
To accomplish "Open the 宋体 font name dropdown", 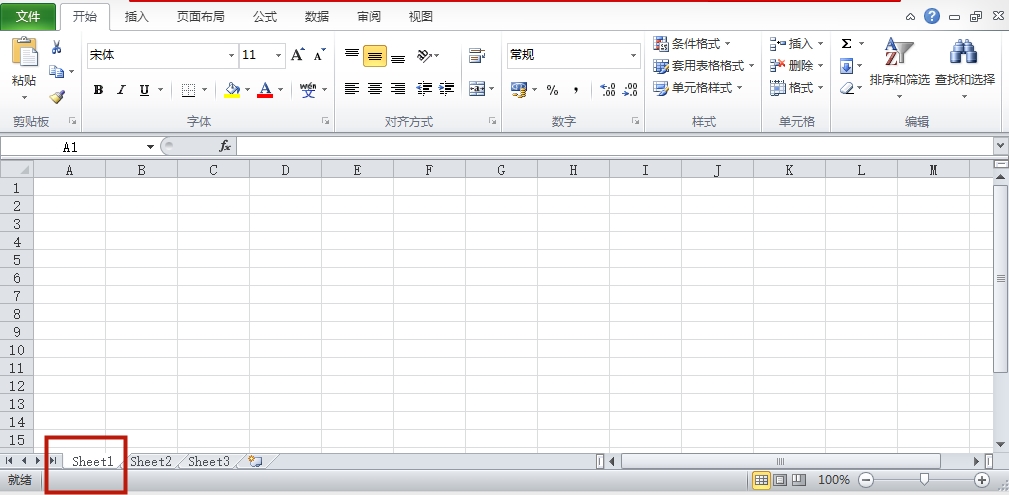I will [232, 56].
